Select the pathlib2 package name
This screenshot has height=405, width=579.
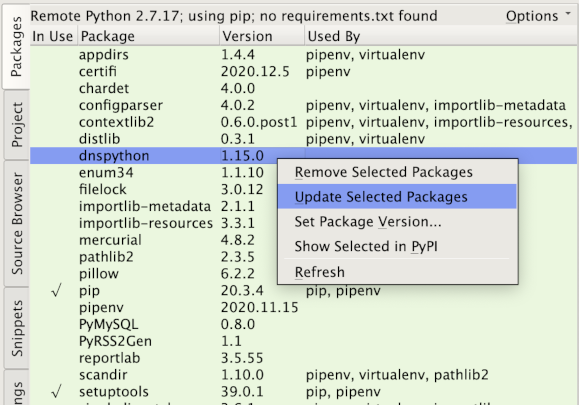(x=106, y=257)
